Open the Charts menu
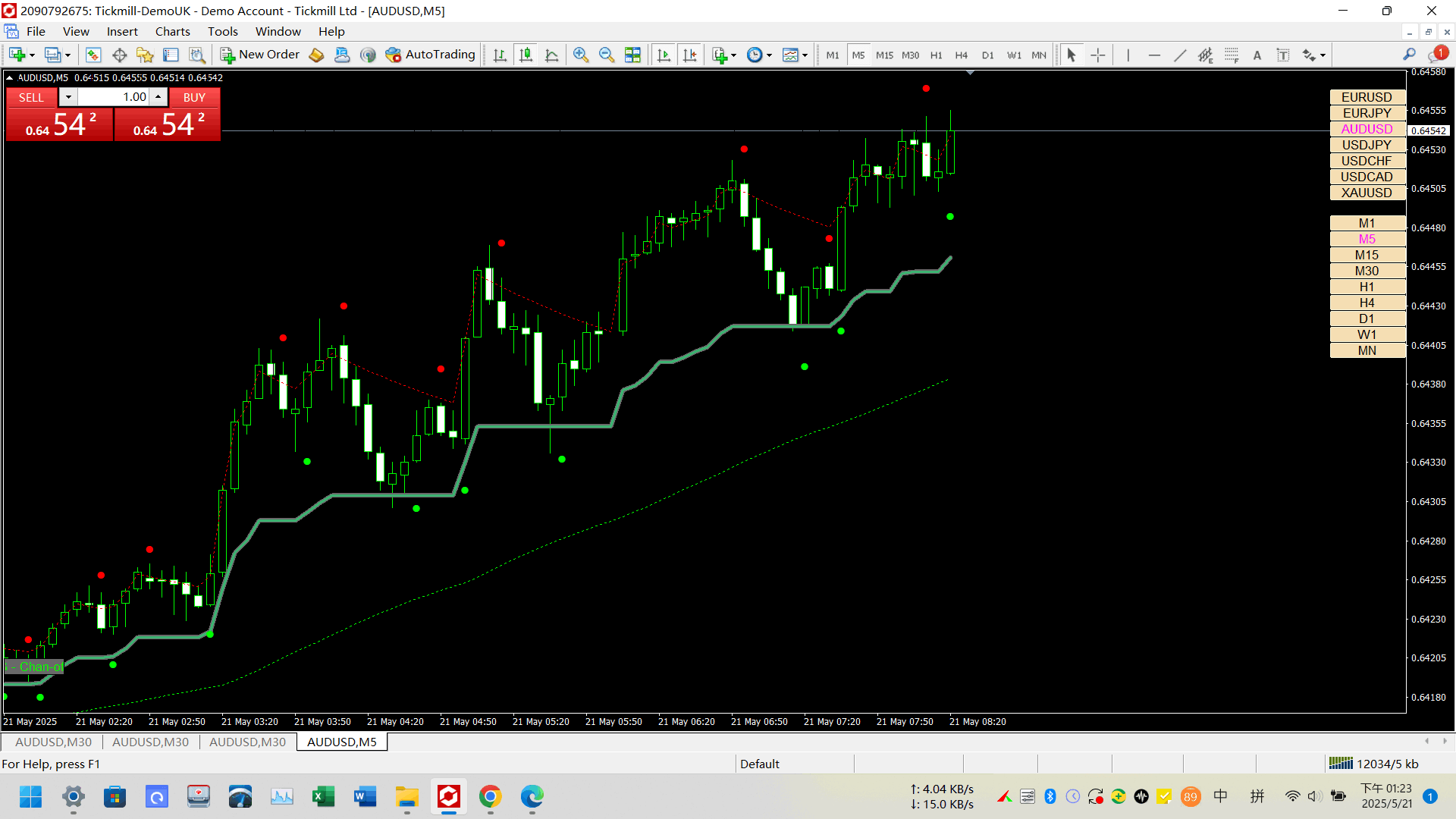Screen dimensions: 1456x819 (172, 31)
